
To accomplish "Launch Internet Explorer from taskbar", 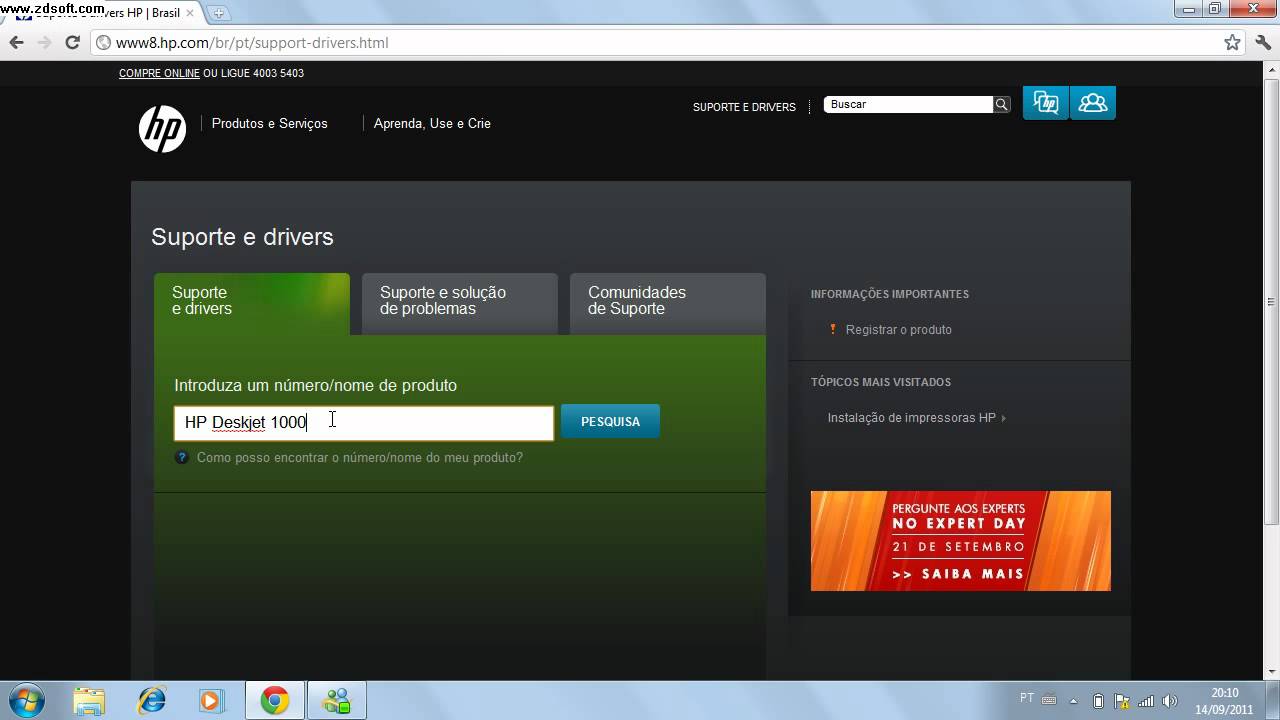I will coord(152,701).
